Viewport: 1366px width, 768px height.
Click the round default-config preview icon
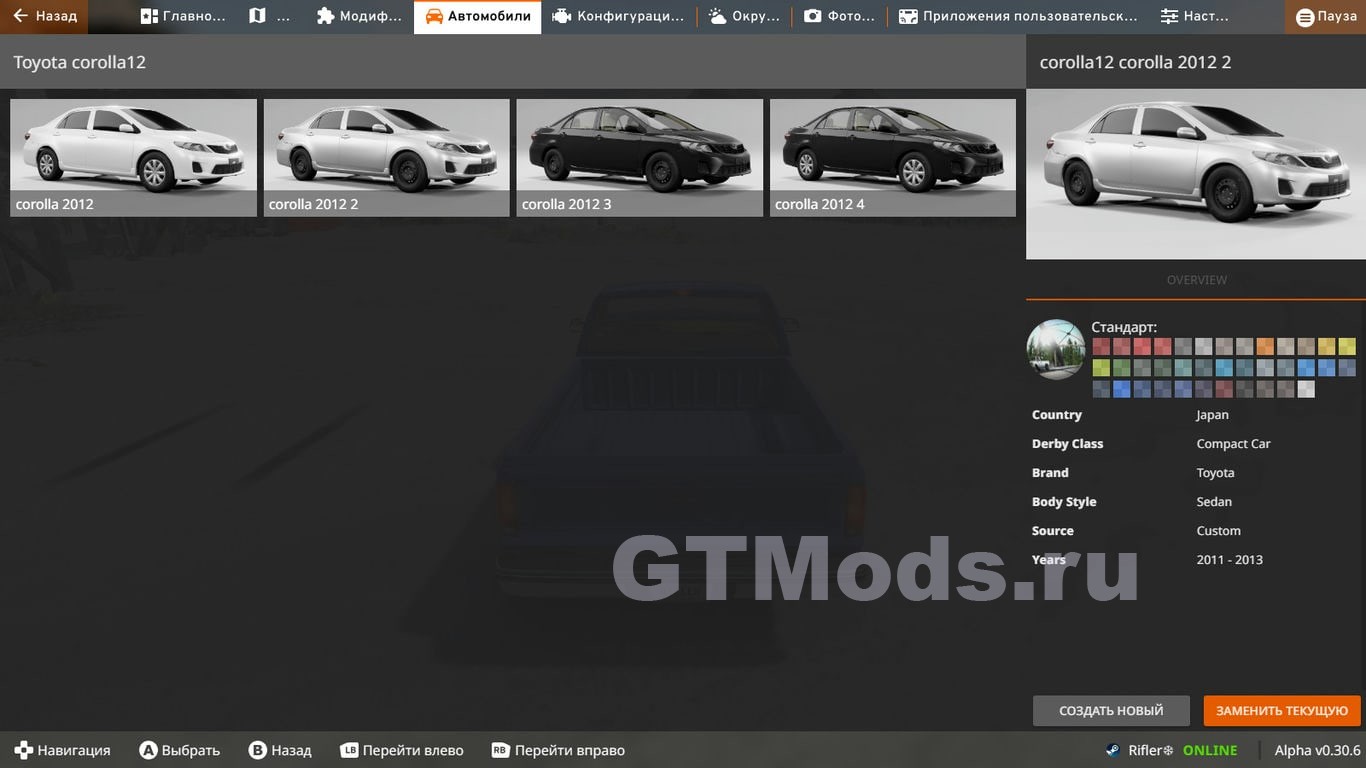1056,349
